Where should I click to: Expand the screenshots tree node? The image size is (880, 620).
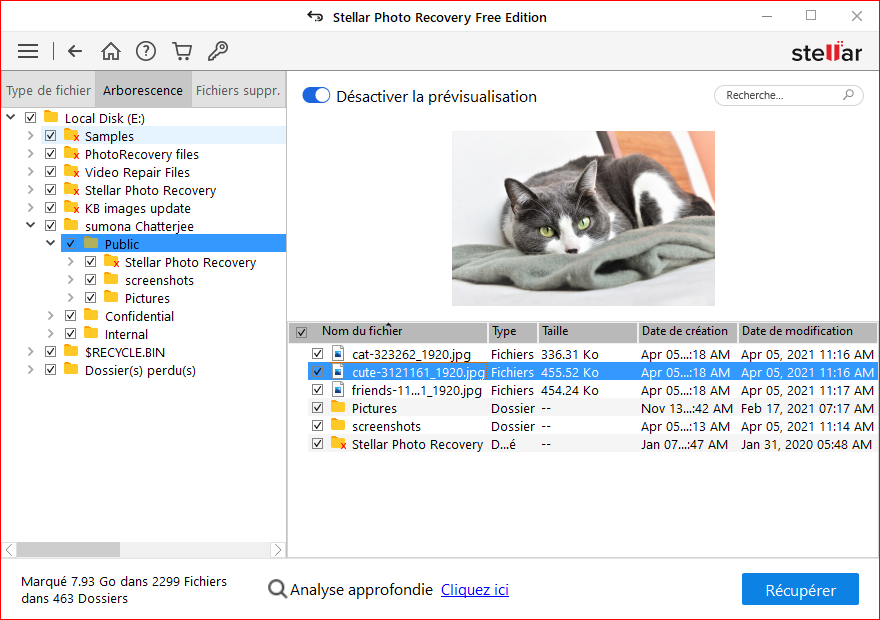[70, 279]
